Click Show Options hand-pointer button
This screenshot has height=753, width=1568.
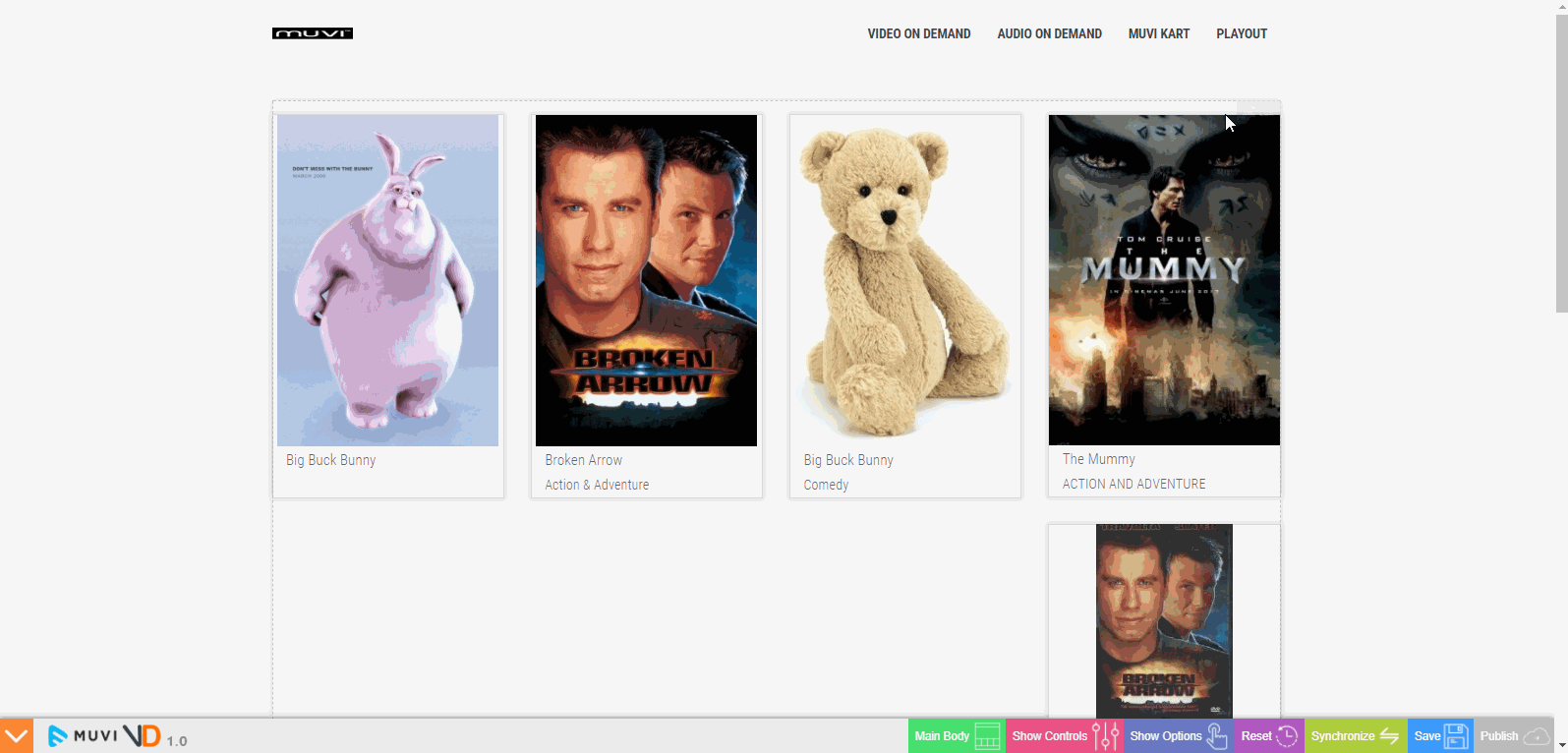[x=1179, y=735]
